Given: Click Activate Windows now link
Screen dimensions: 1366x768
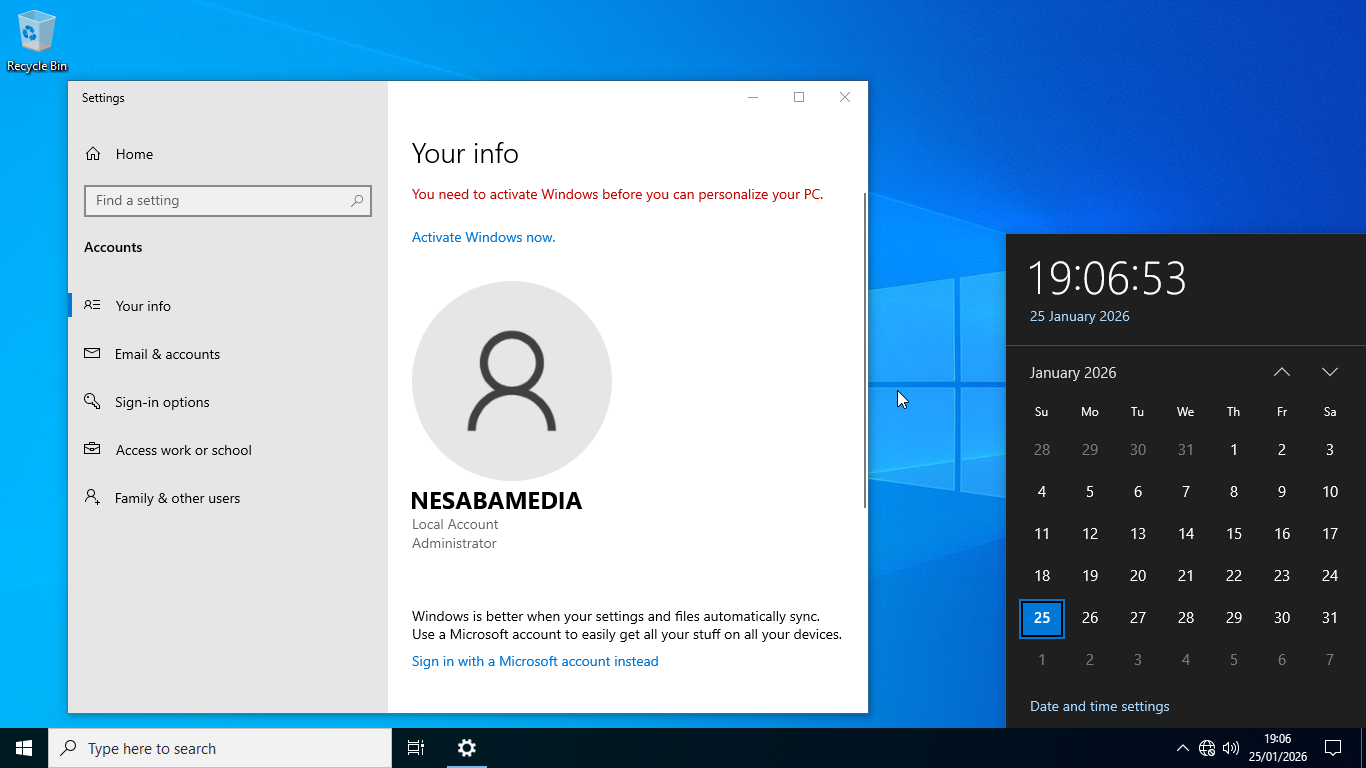Looking at the screenshot, I should (x=483, y=237).
